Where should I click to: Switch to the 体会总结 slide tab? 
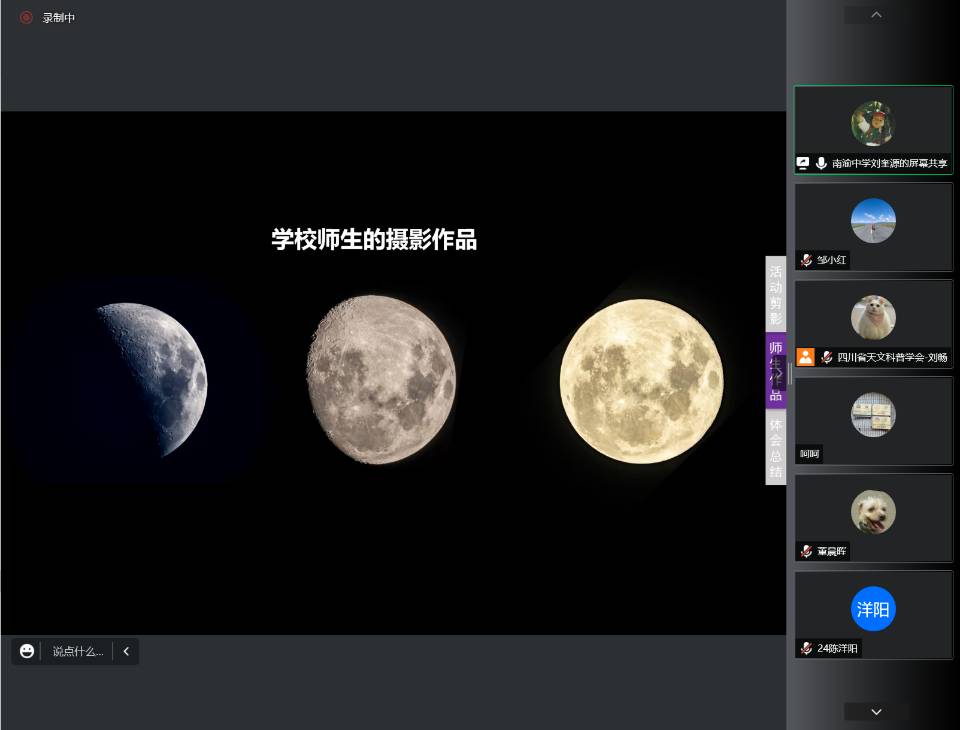[776, 447]
